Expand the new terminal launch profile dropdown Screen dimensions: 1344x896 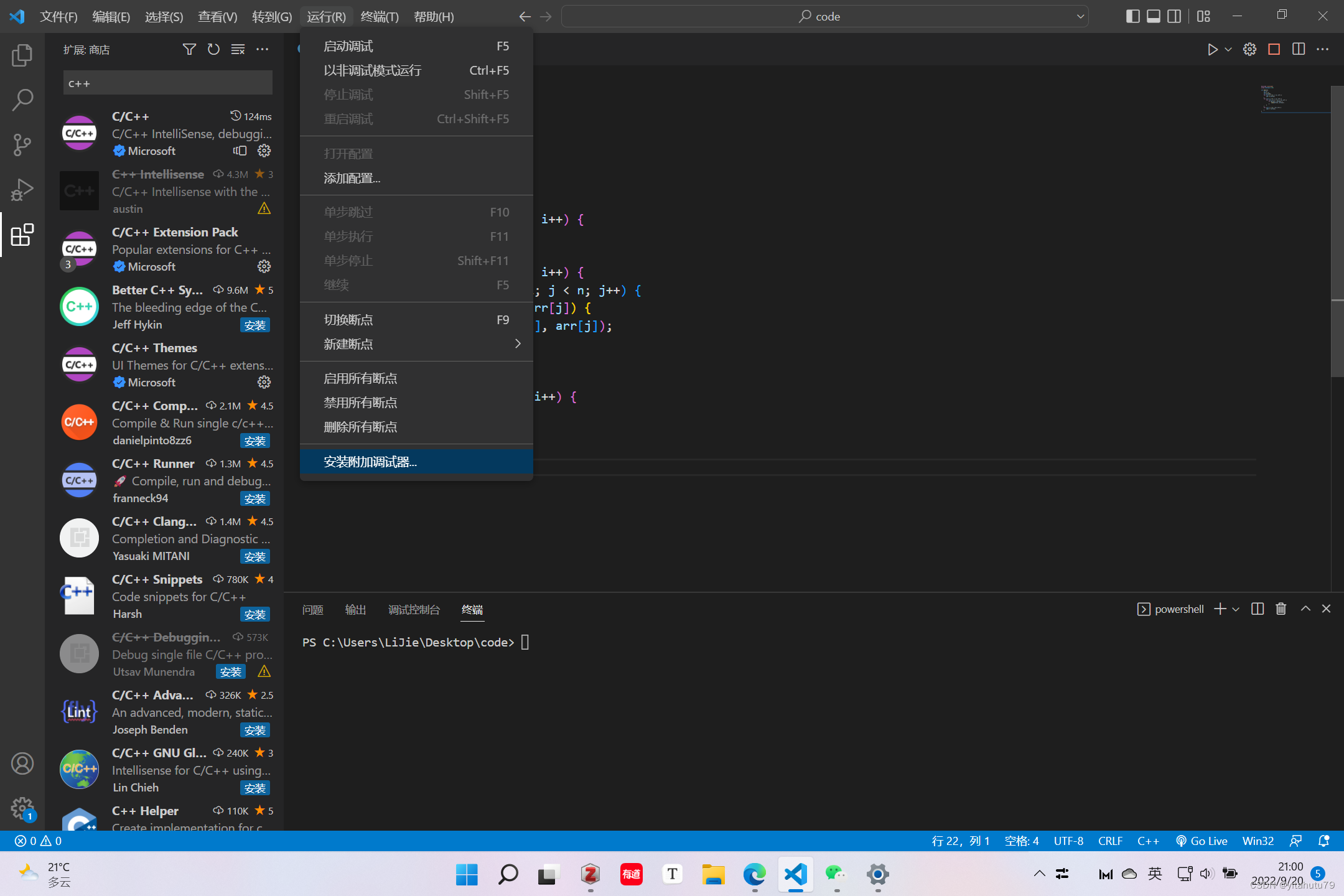(1236, 609)
